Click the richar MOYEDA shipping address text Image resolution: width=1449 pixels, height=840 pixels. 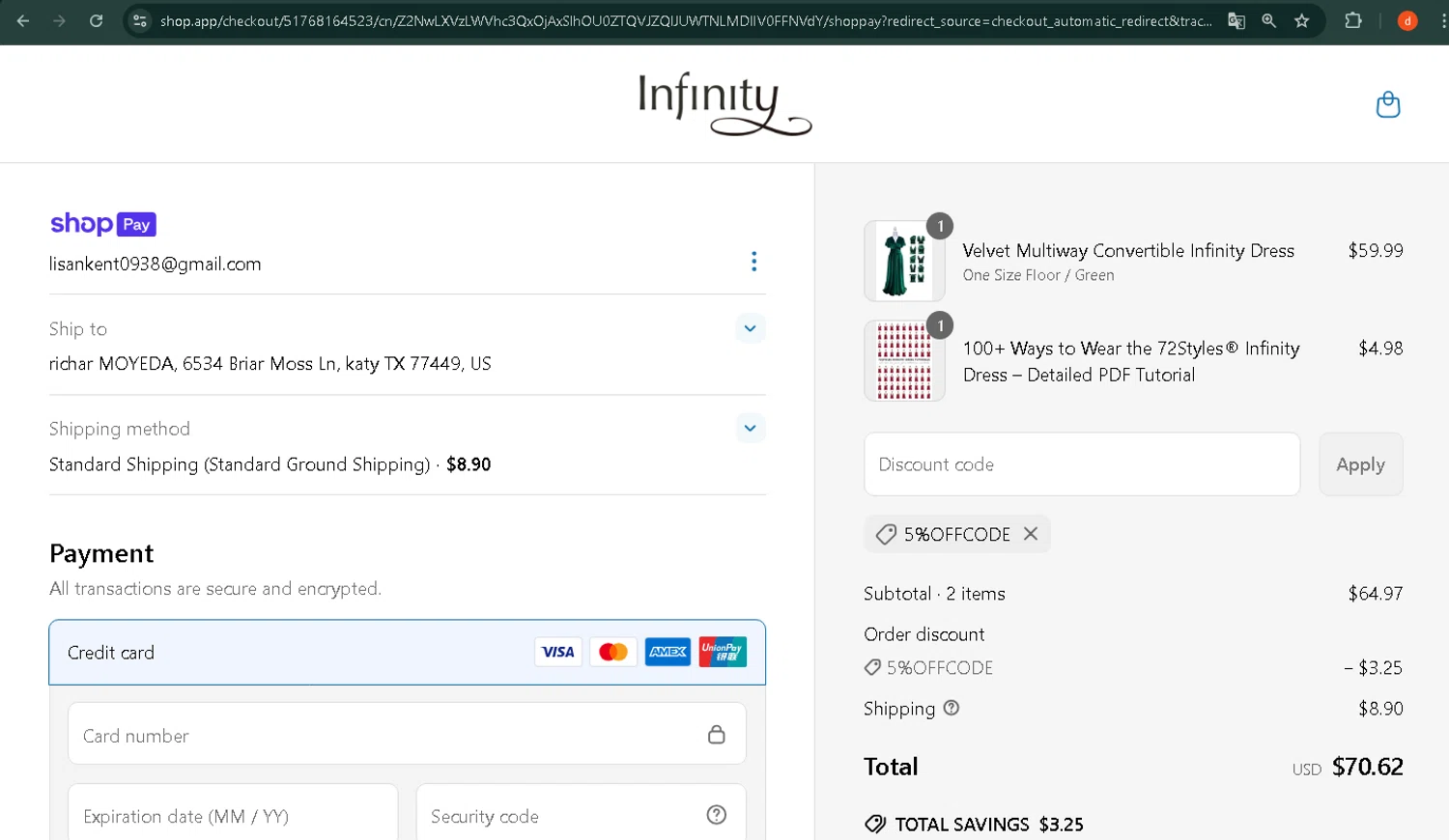point(270,364)
